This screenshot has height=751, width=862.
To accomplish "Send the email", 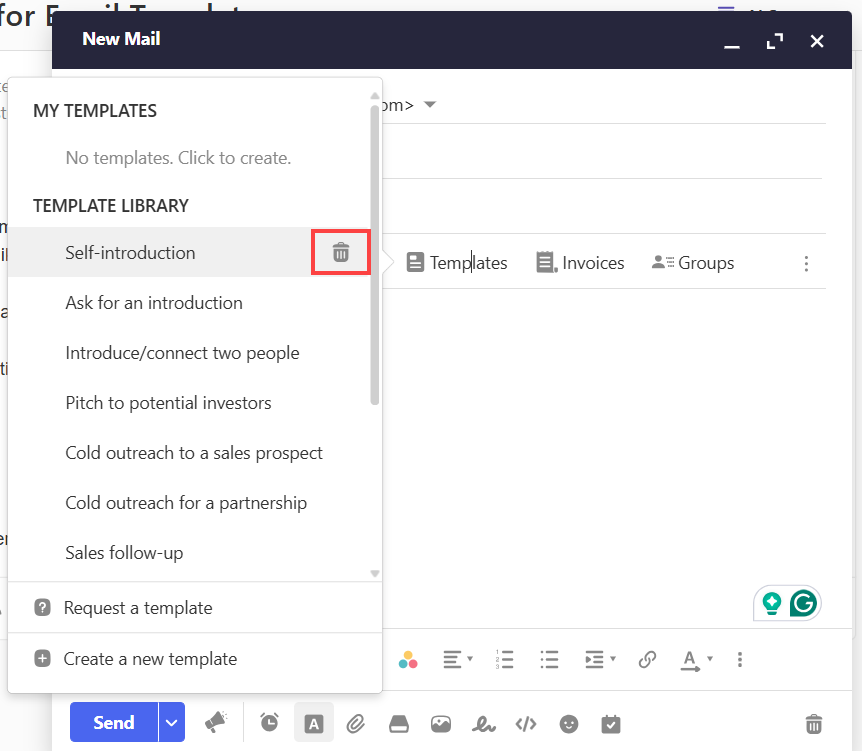I will (114, 722).
